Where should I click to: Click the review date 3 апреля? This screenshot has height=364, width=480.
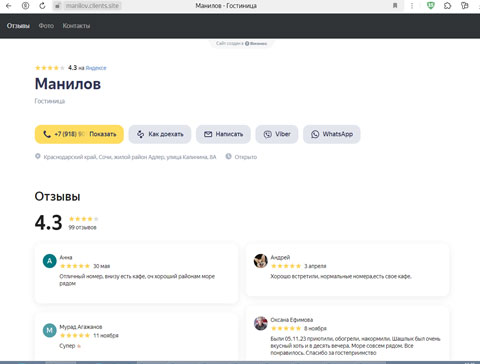(315, 266)
